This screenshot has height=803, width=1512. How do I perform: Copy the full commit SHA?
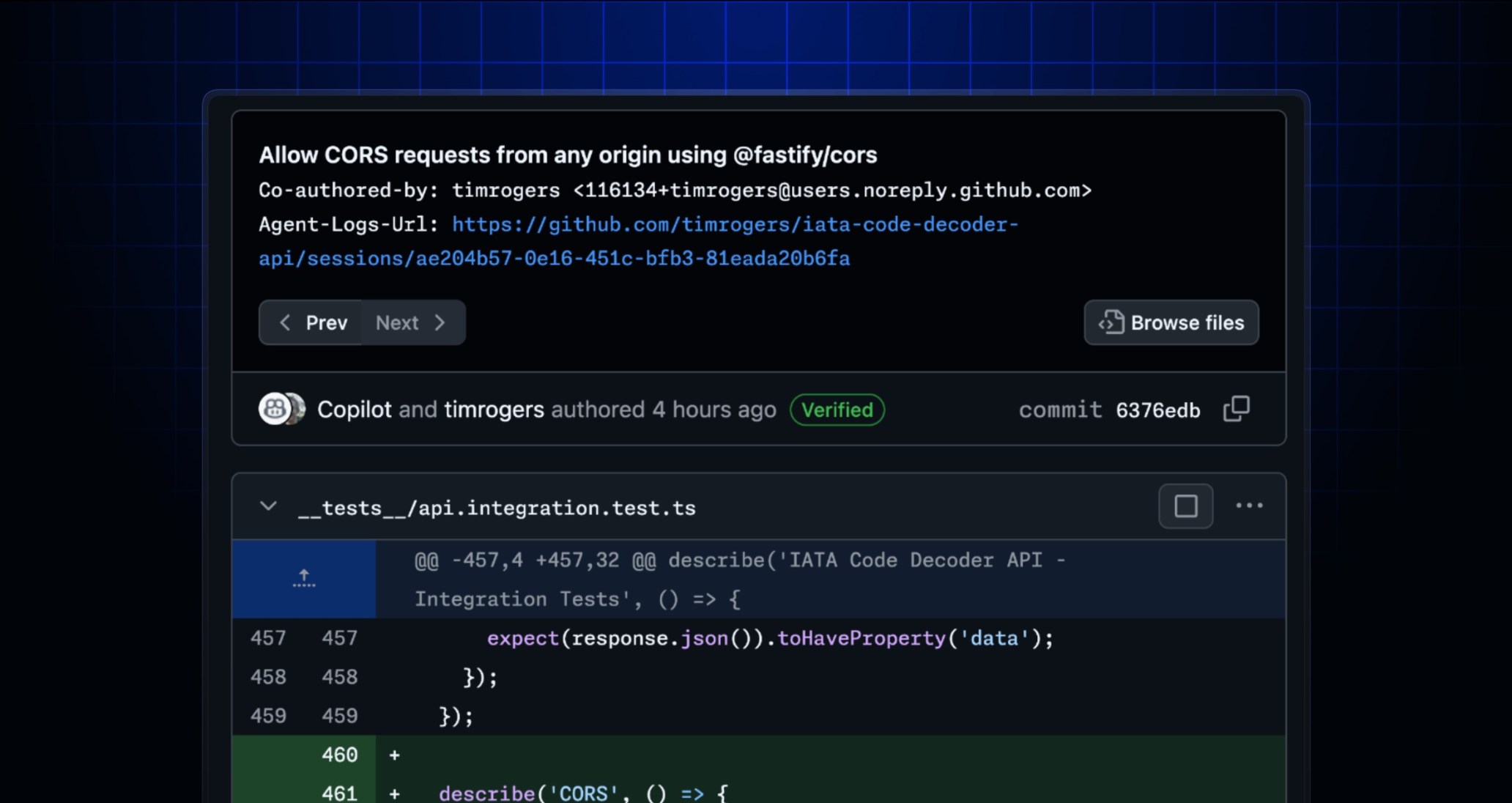pos(1237,409)
